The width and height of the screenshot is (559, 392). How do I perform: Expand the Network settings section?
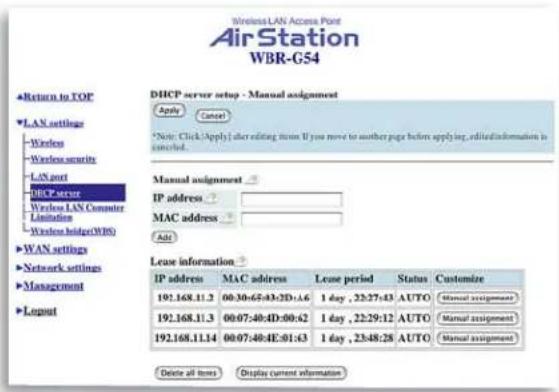click(x=59, y=268)
